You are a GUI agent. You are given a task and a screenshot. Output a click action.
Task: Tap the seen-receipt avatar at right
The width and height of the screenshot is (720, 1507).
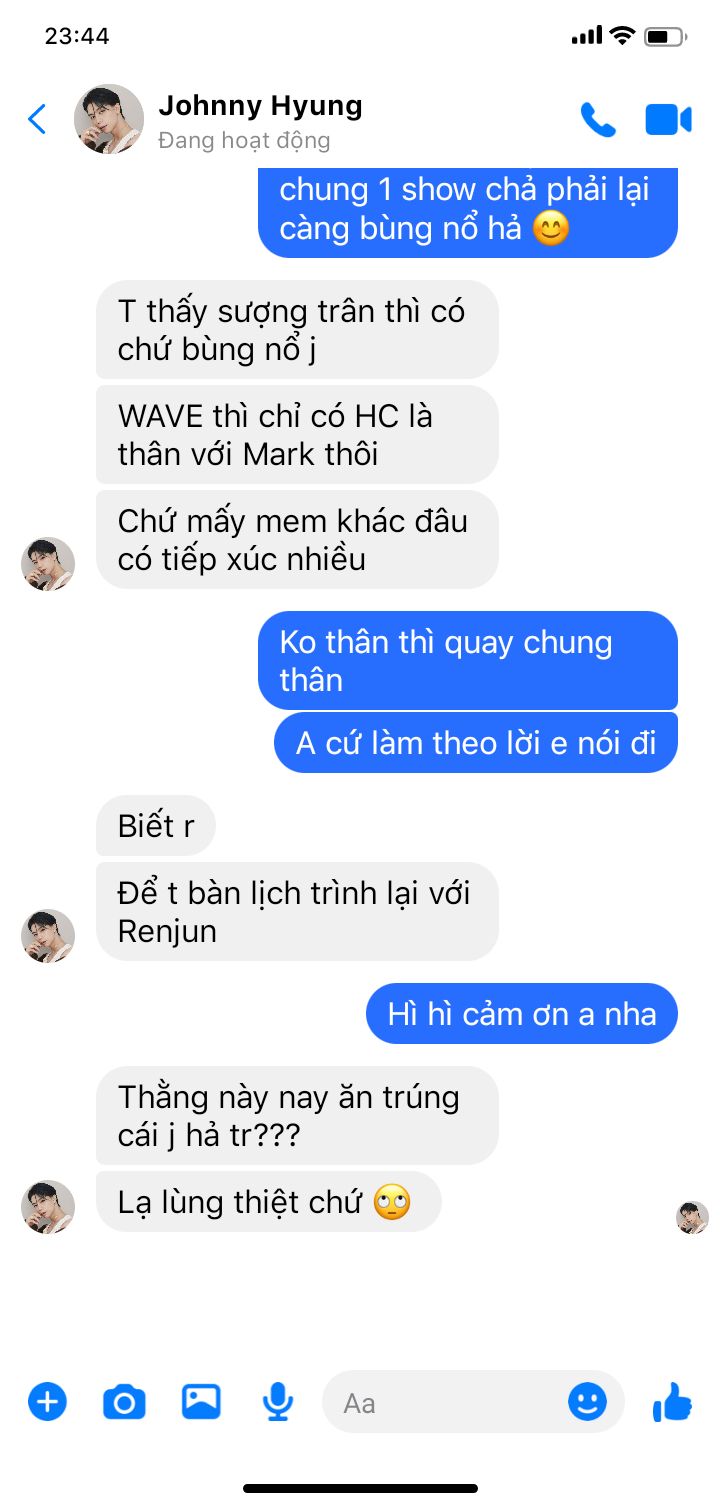click(692, 1218)
